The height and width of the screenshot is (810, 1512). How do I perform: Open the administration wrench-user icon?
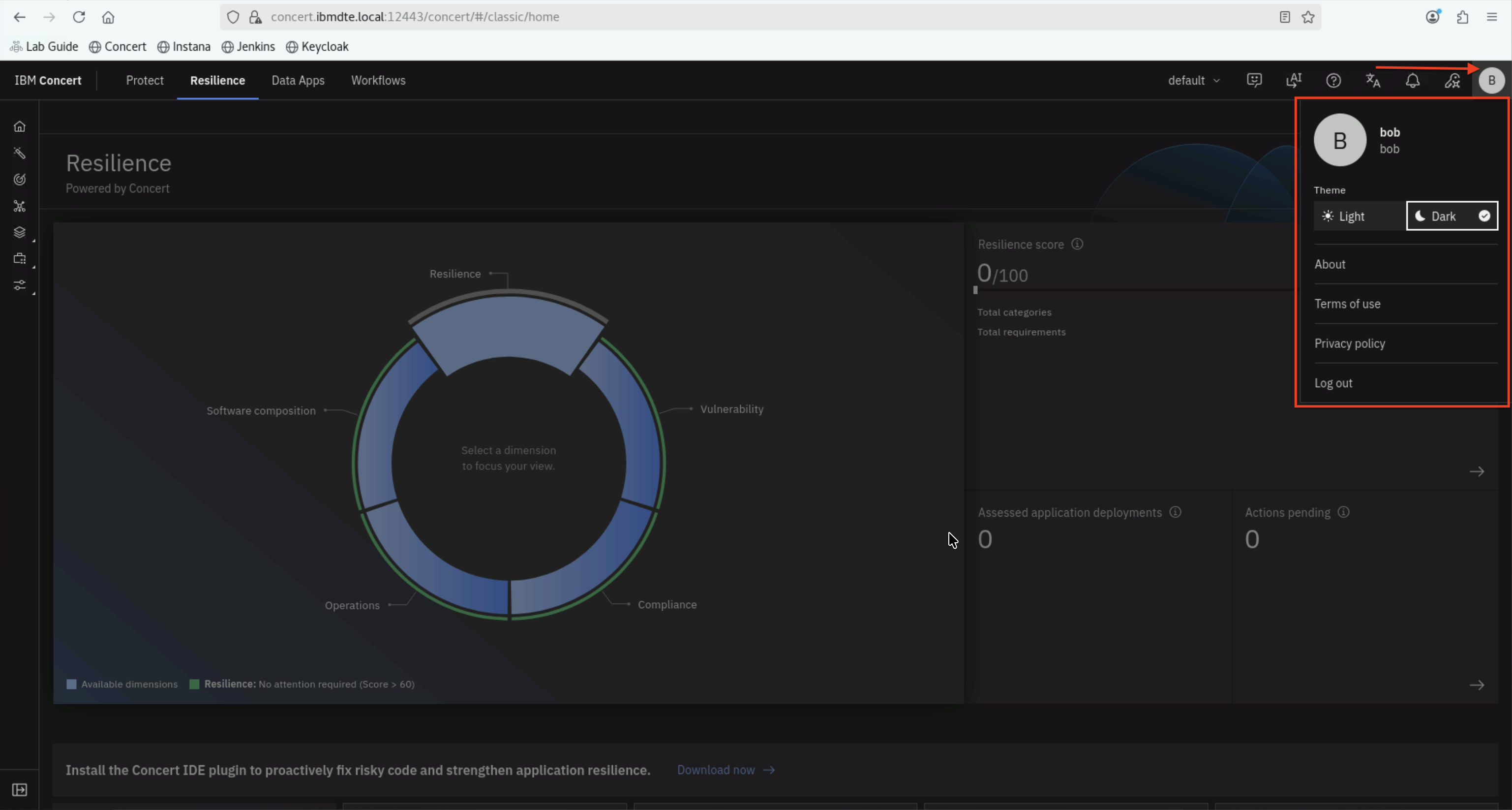tap(1452, 81)
